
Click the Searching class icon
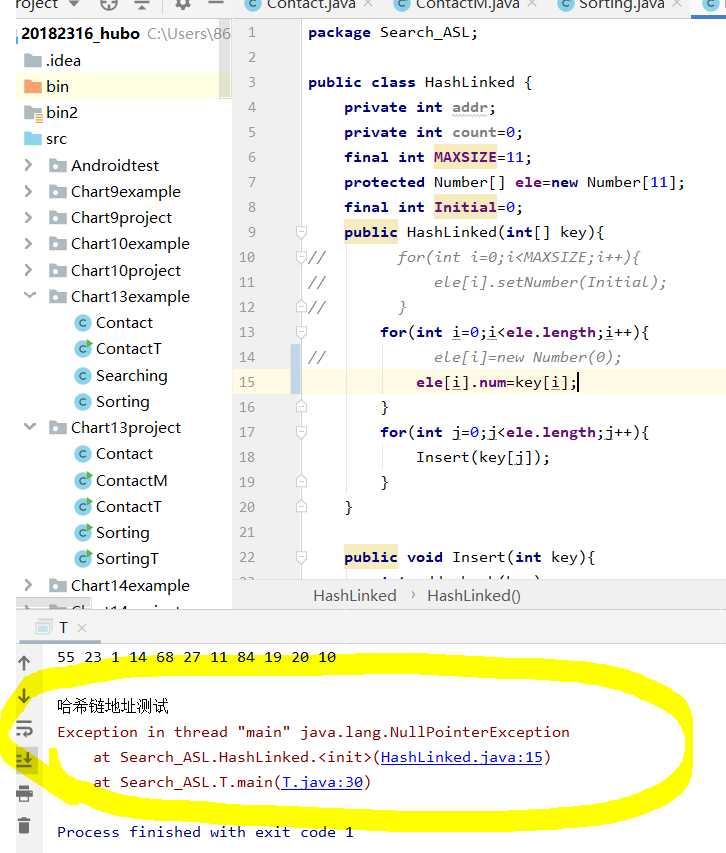83,375
